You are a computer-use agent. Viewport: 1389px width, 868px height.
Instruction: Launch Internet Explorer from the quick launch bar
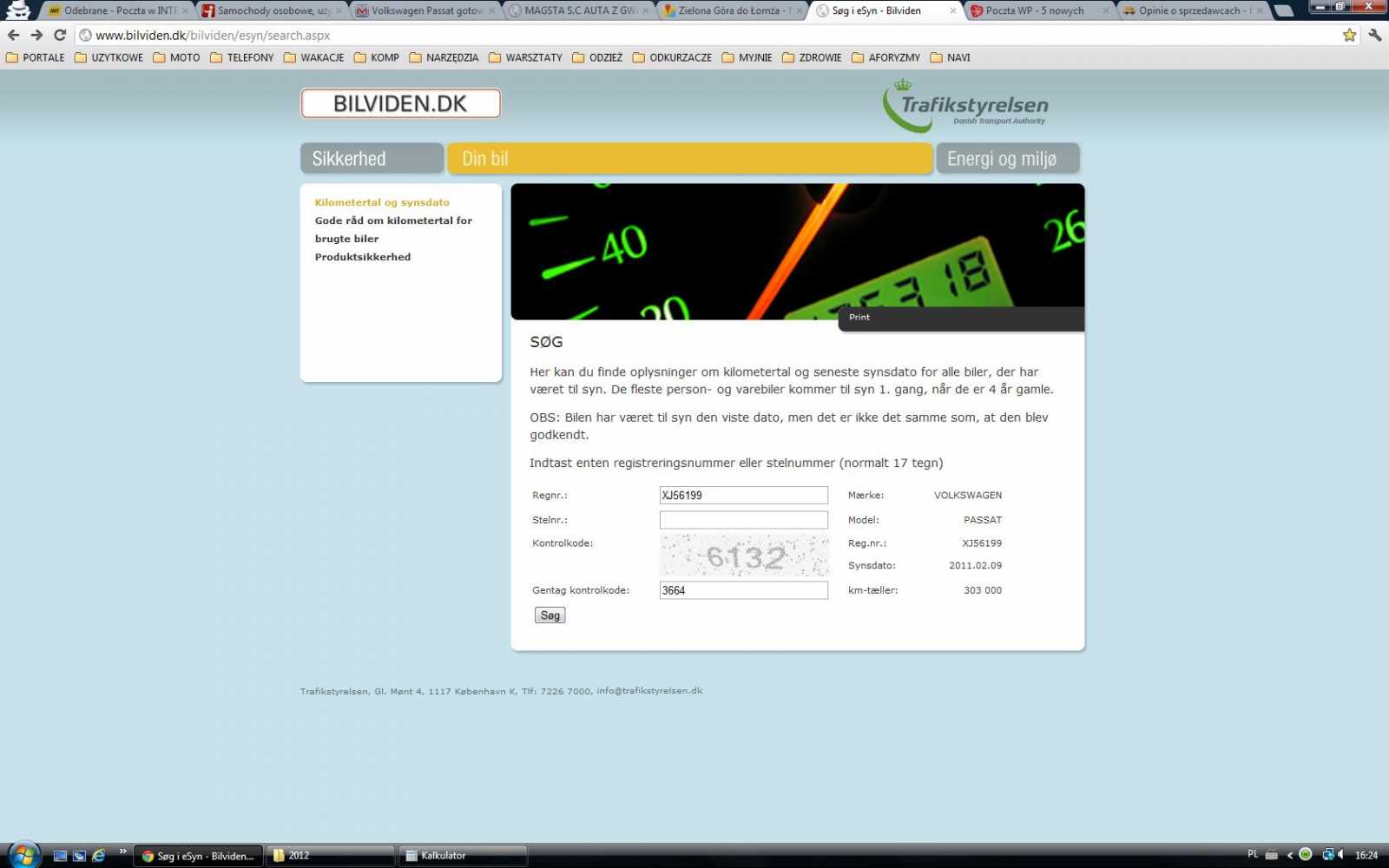tap(99, 855)
